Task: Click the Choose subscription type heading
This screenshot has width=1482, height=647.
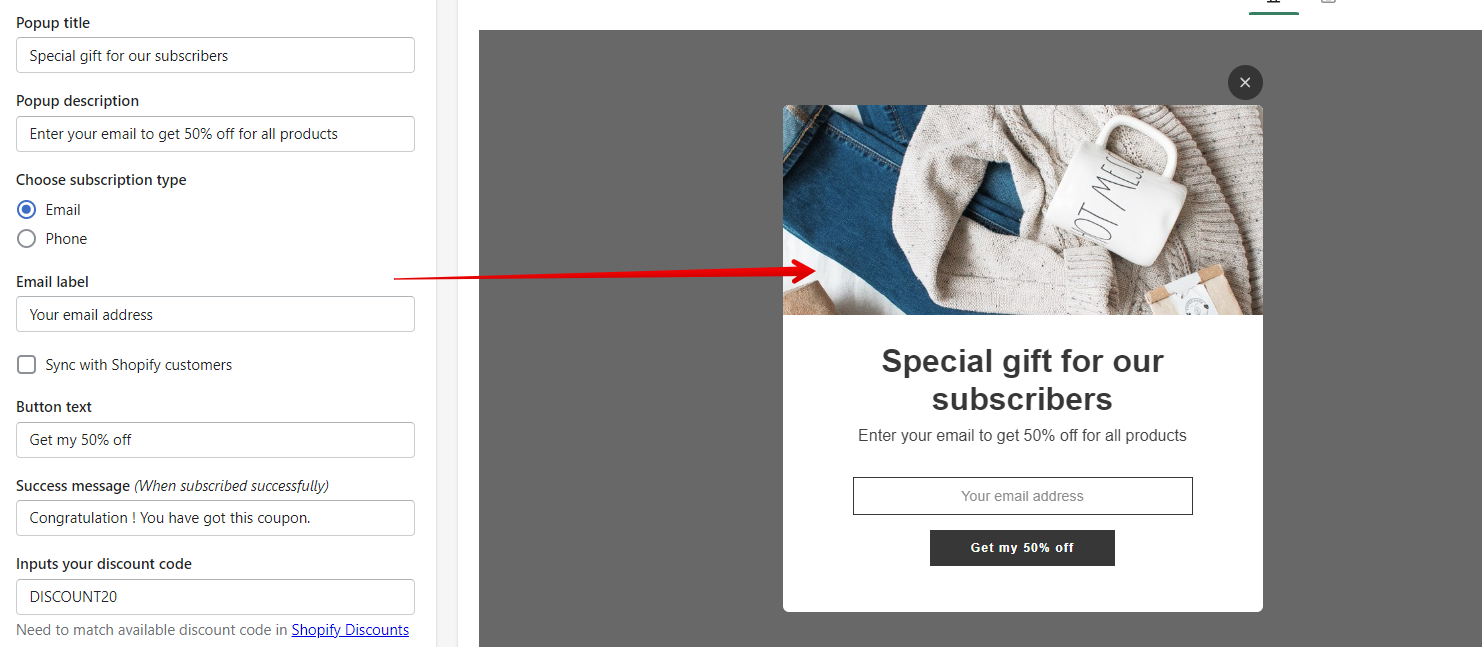Action: point(101,180)
